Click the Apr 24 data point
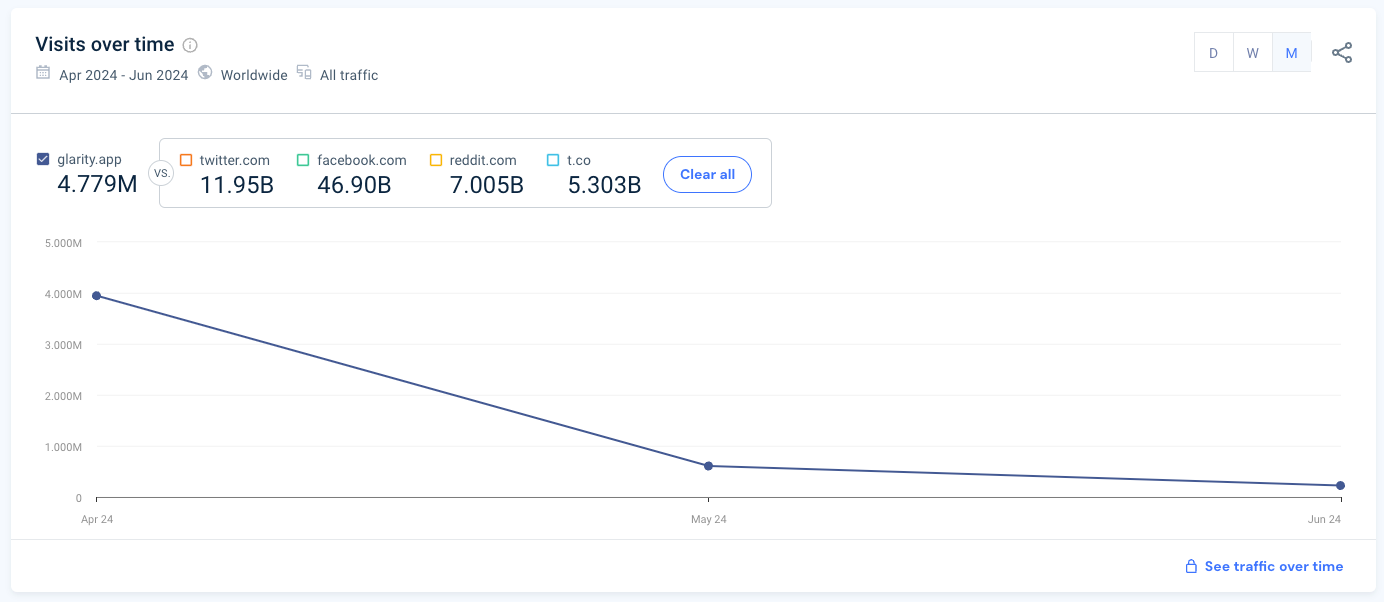The width and height of the screenshot is (1384, 602). (x=96, y=296)
